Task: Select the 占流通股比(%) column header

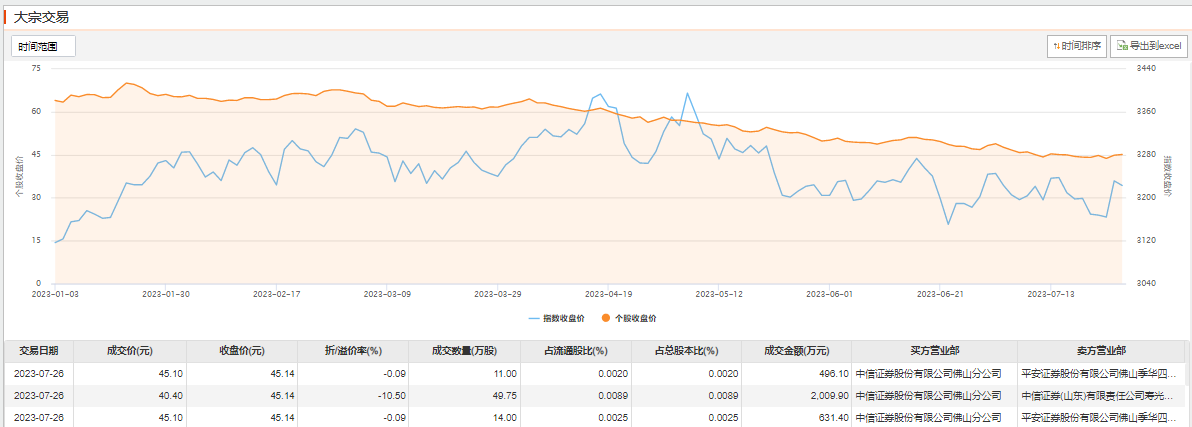Action: [575, 351]
